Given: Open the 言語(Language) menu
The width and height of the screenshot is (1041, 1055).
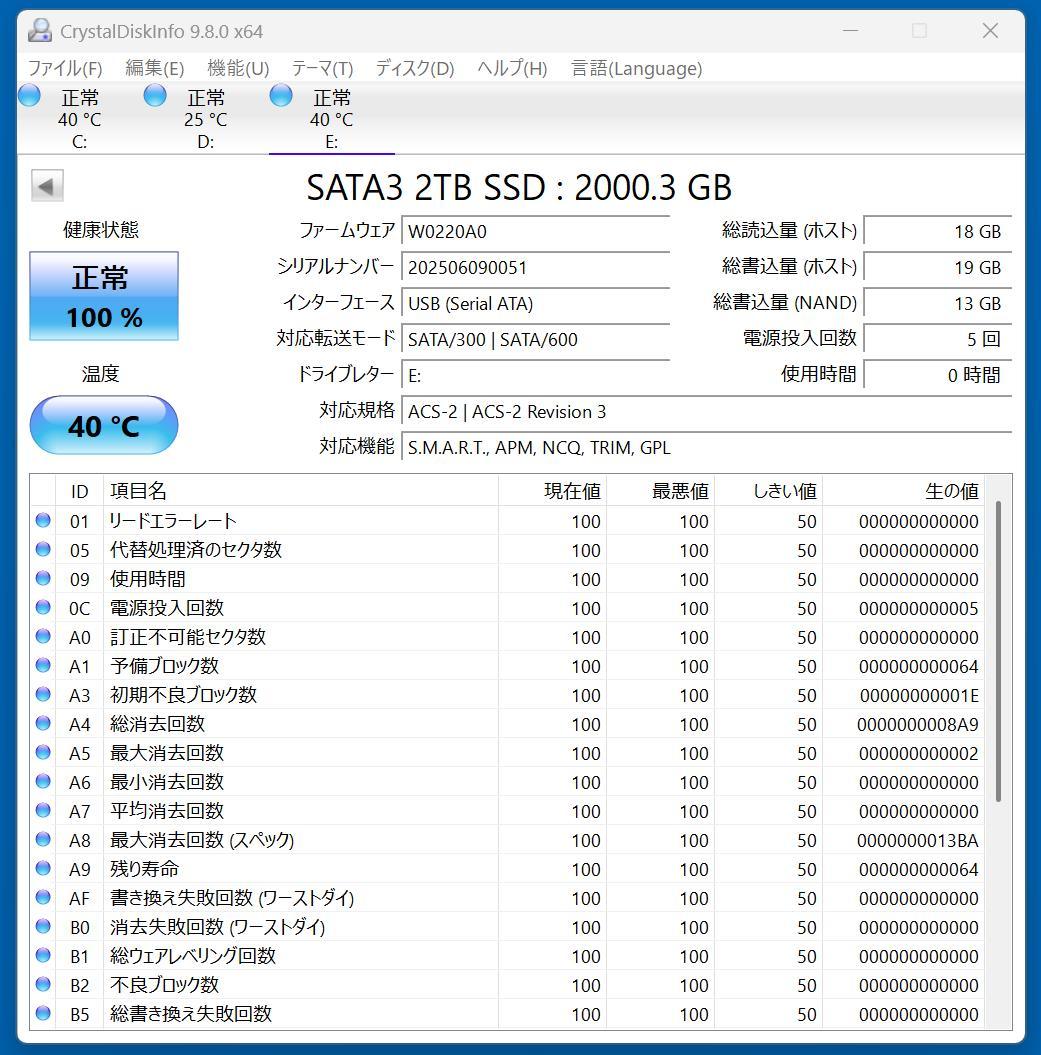Looking at the screenshot, I should 636,68.
